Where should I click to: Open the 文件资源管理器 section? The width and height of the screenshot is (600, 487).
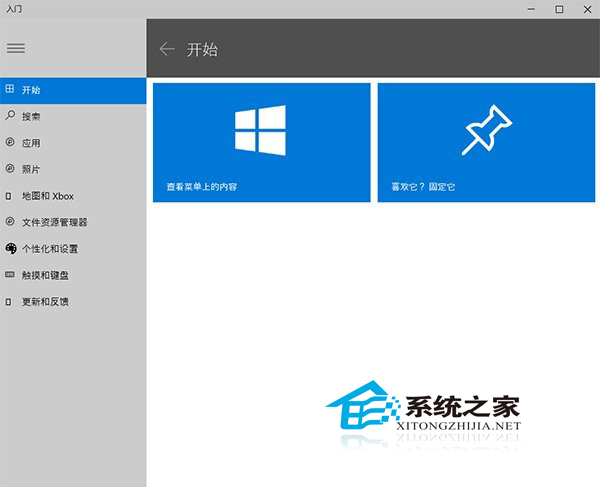click(x=73, y=222)
